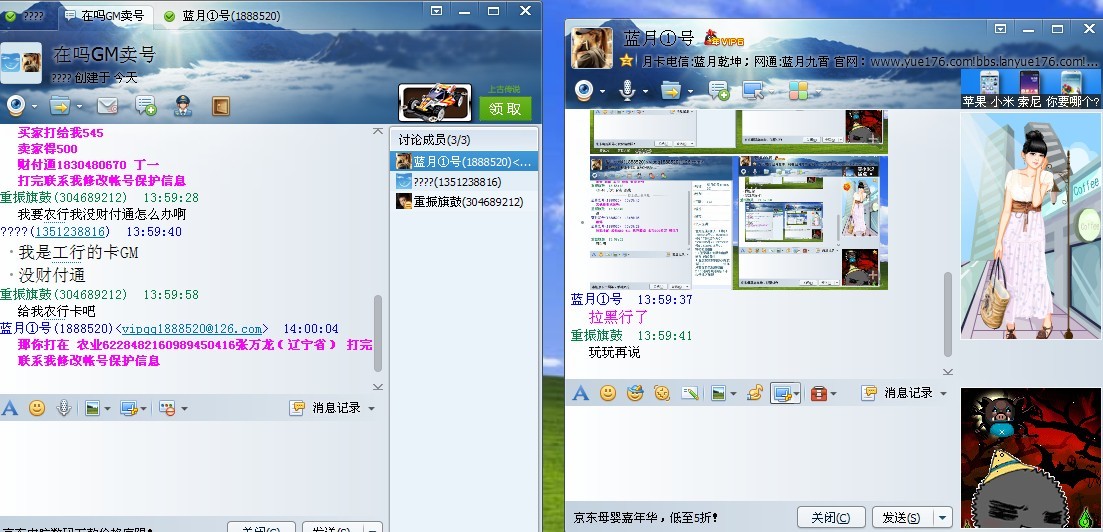Click discussion chat history scrollbar thumb
1103x532 pixels.
(x=378, y=333)
